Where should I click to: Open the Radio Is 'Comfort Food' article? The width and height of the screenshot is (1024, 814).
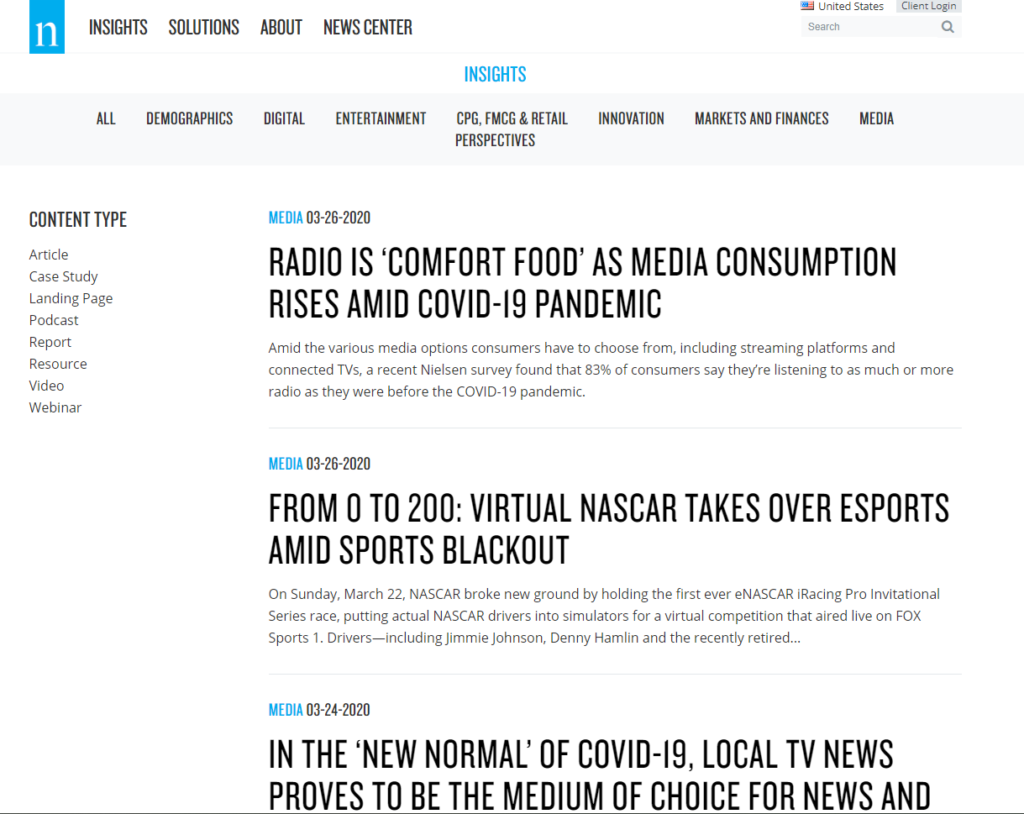583,283
